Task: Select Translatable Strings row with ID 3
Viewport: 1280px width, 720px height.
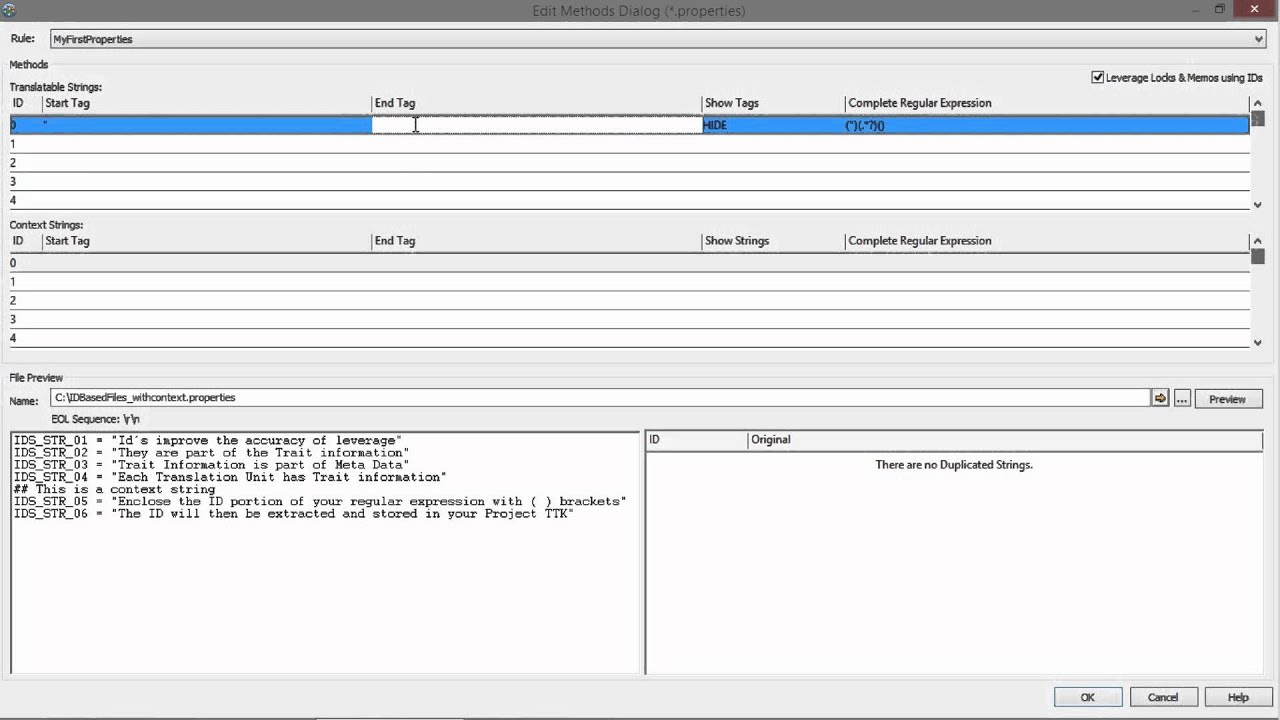Action: [629, 182]
